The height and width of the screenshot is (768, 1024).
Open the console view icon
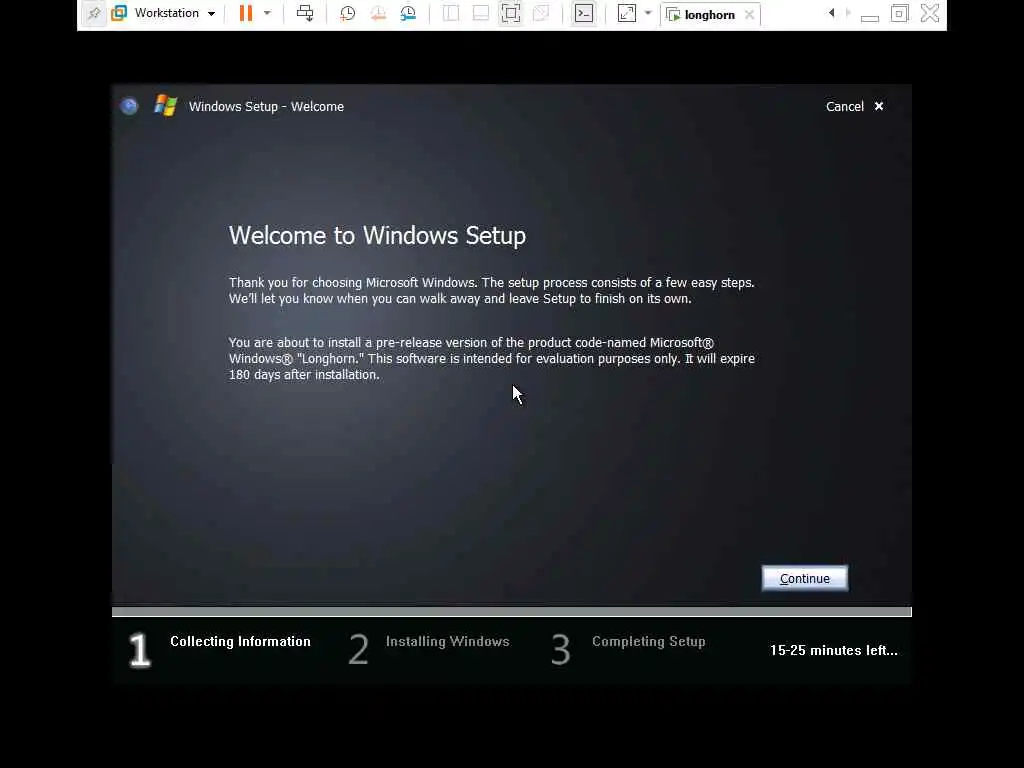coord(584,13)
